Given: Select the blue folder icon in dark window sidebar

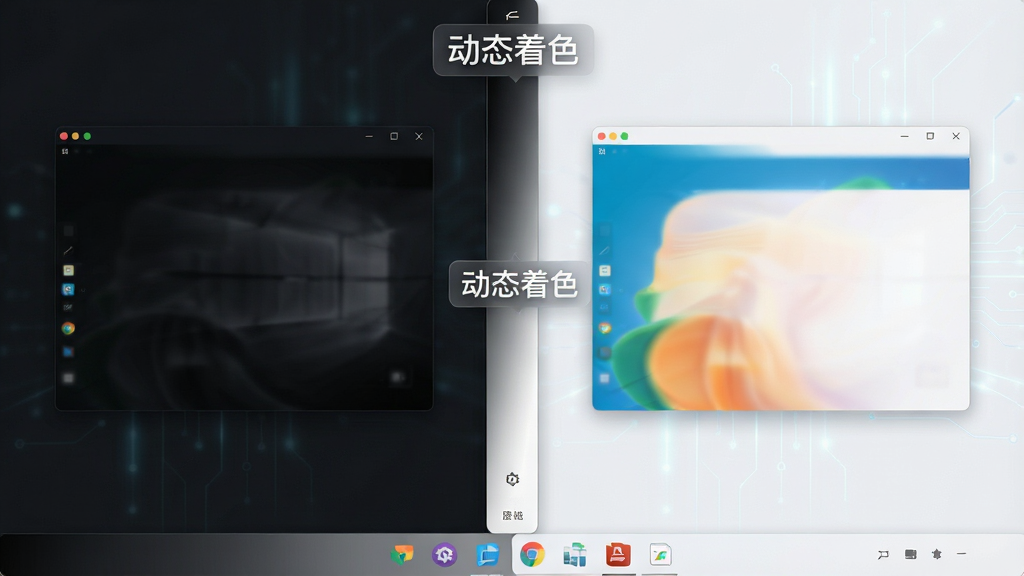Looking at the screenshot, I should (x=68, y=352).
